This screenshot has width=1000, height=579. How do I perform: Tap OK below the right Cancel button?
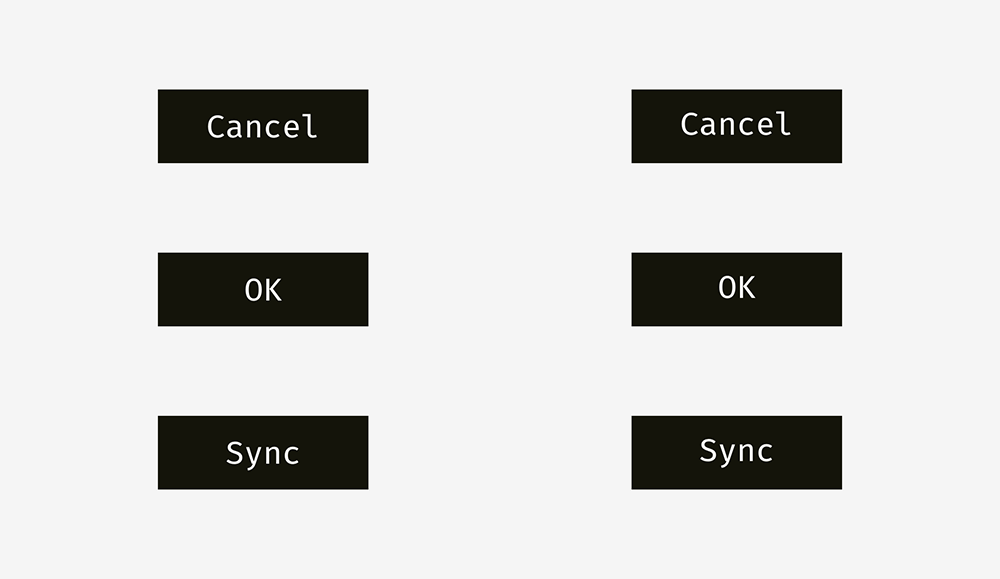pos(737,290)
